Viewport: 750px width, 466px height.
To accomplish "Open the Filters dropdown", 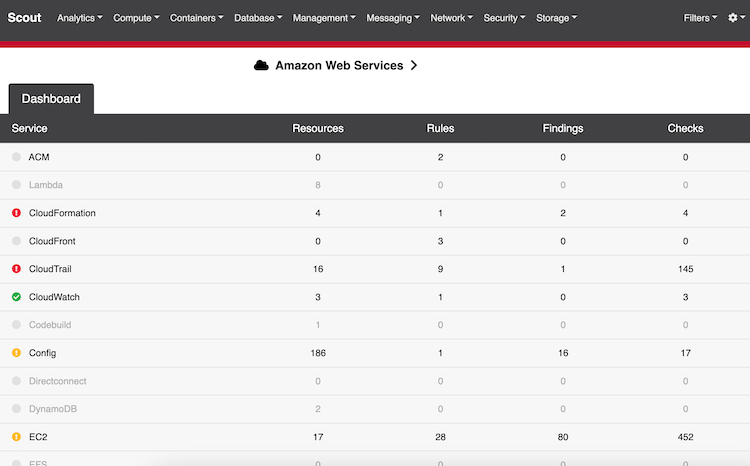I will [700, 18].
